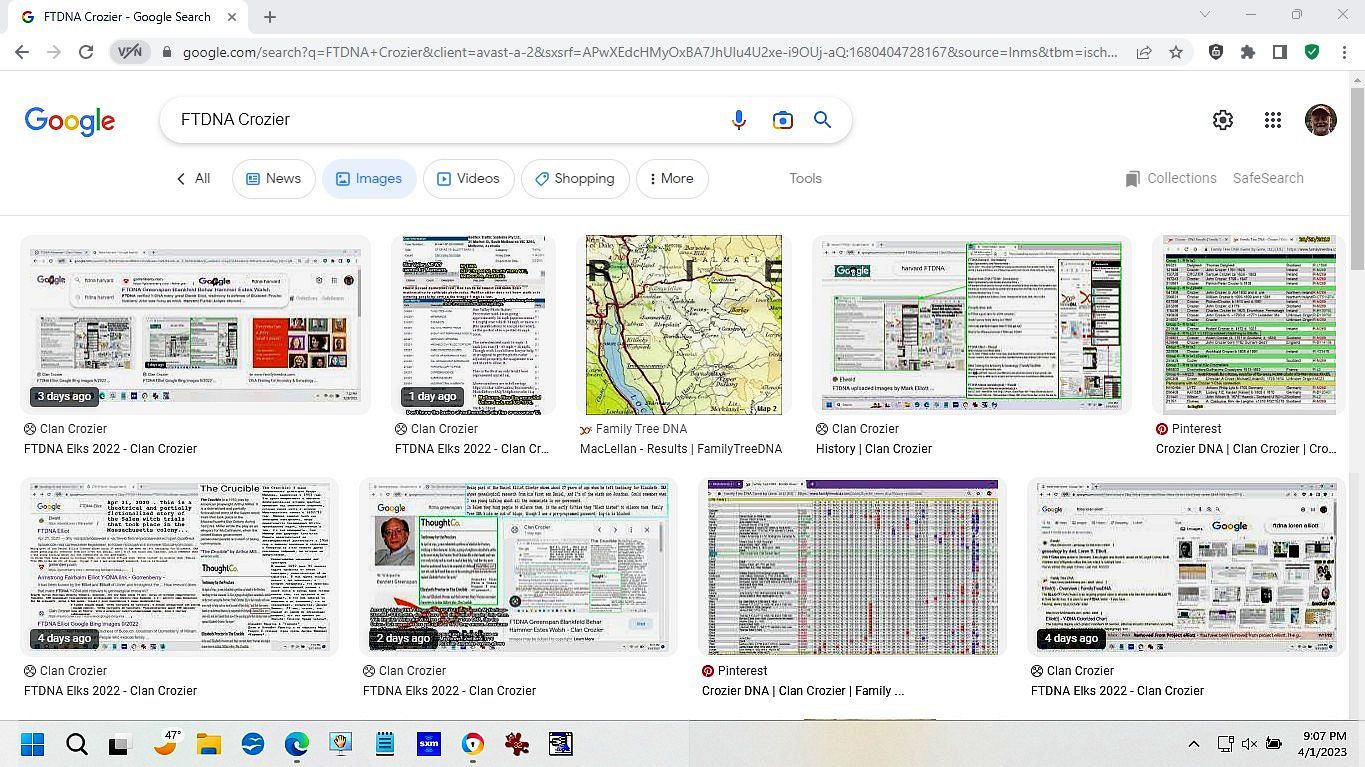Reload the page with the refresh icon
The image size is (1365, 767).
(86, 52)
